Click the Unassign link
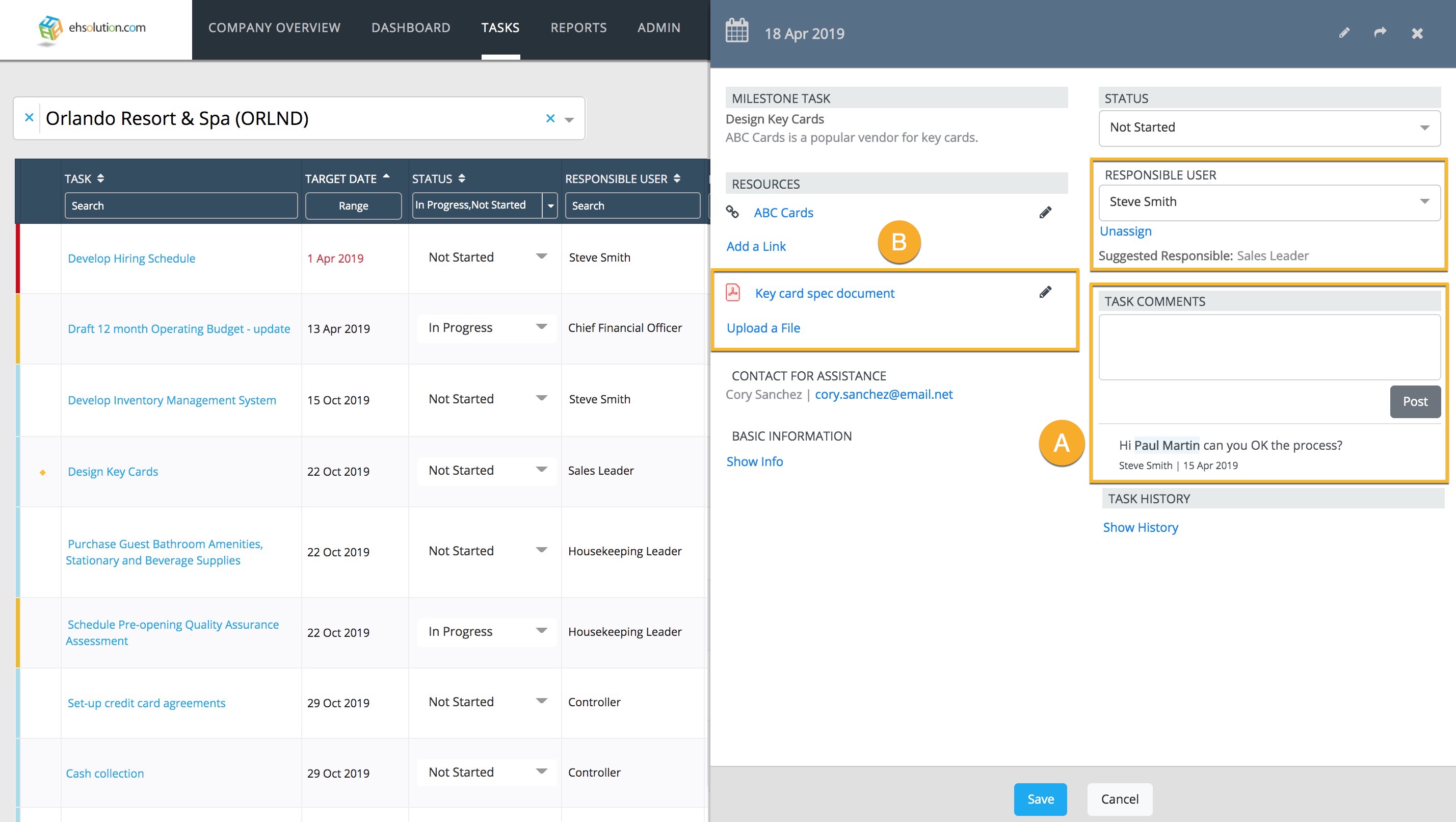The height and width of the screenshot is (822, 1456). tap(1125, 231)
